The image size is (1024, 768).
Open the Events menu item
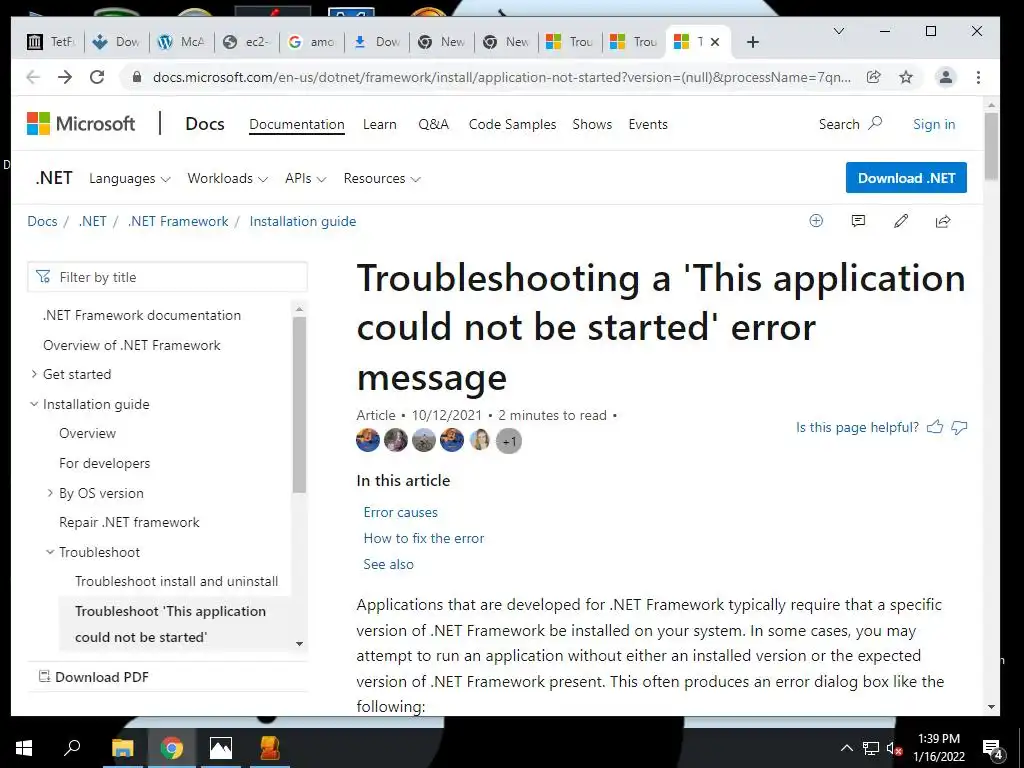(x=648, y=124)
